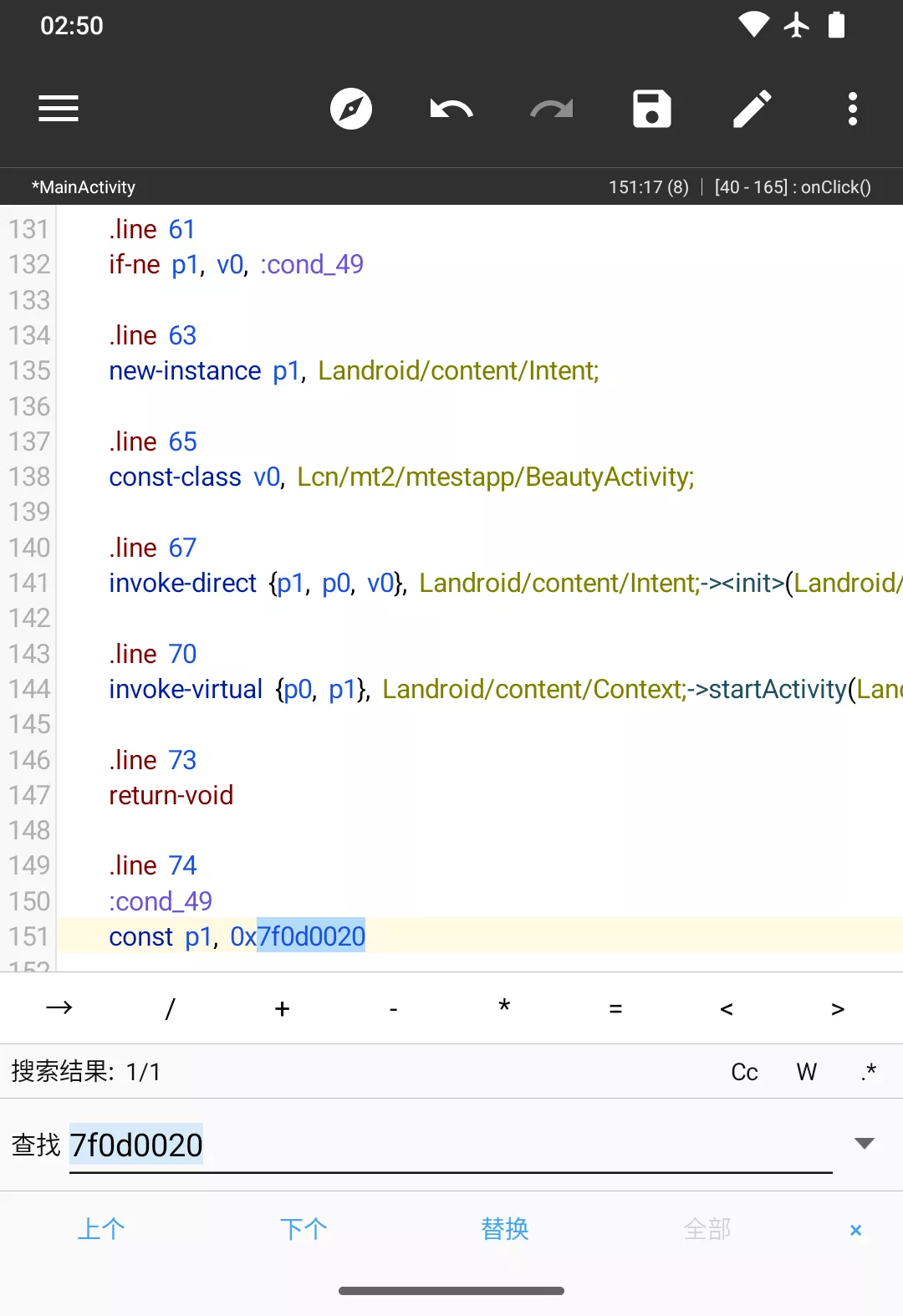The image size is (903, 1316).
Task: Undo the last edit
Action: [x=451, y=109]
